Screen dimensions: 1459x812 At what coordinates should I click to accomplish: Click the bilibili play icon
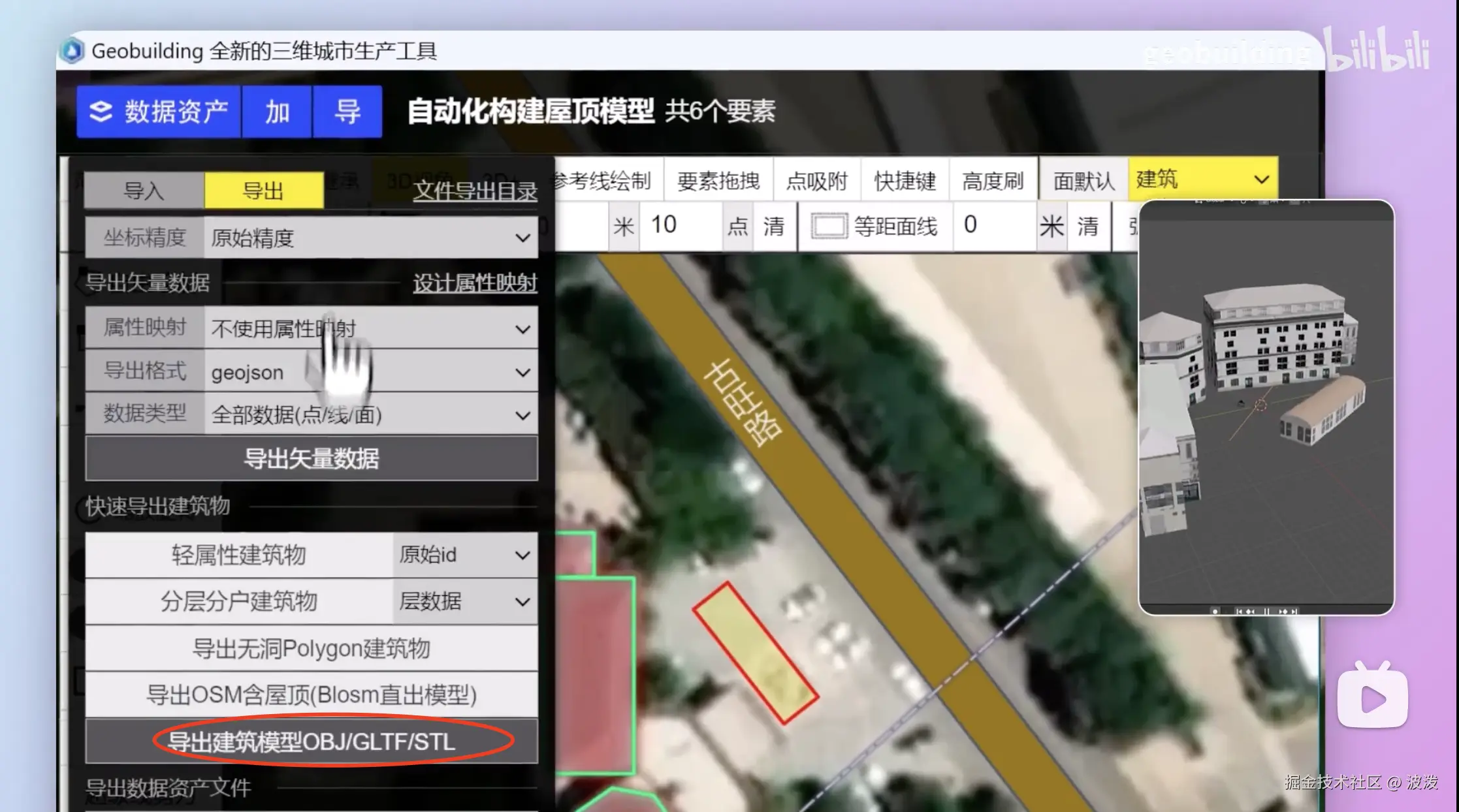click(1372, 698)
